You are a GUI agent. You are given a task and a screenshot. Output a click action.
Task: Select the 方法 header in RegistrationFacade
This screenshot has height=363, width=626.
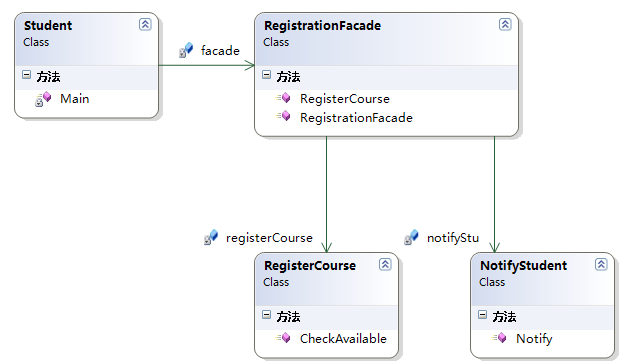click(x=288, y=76)
